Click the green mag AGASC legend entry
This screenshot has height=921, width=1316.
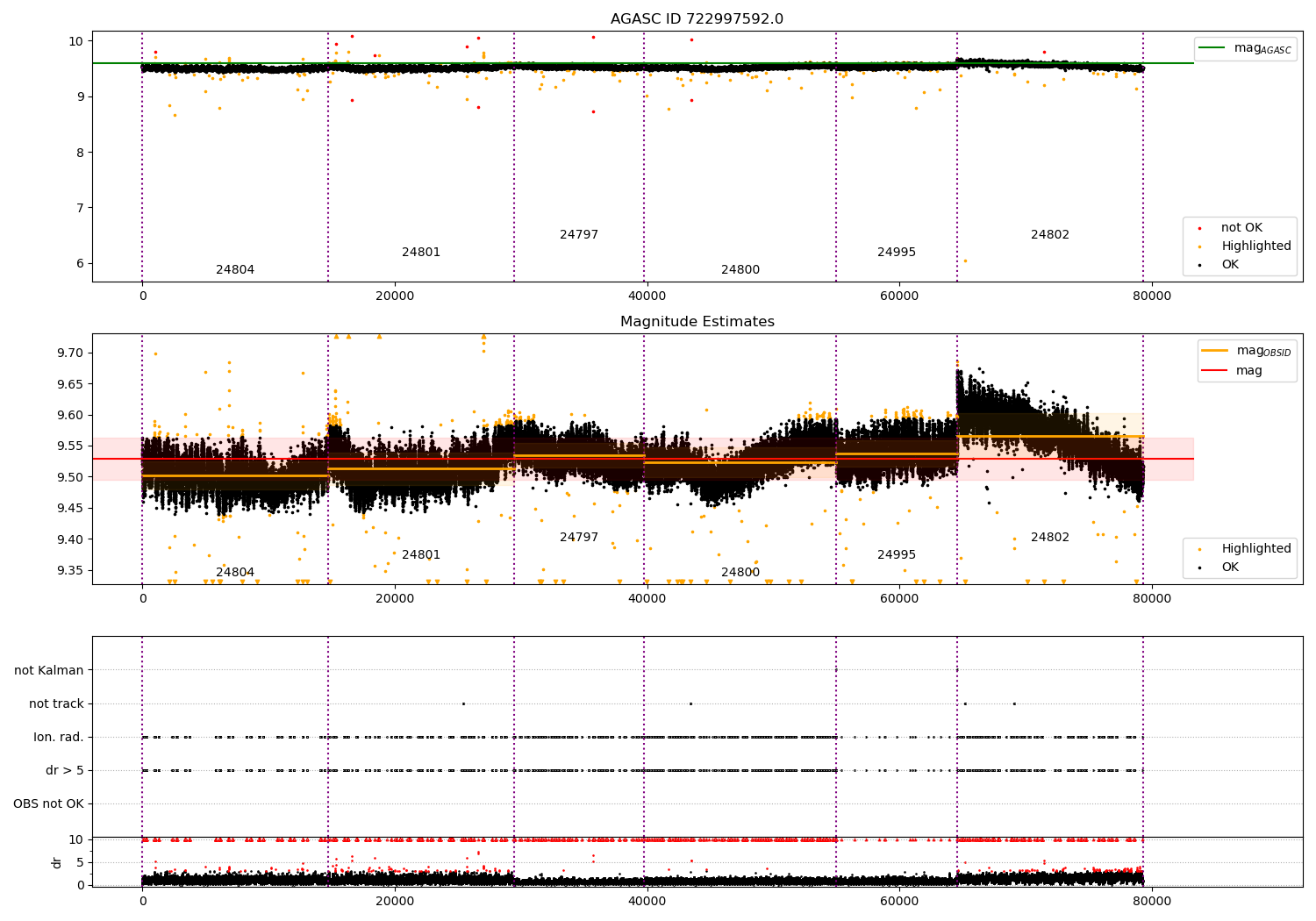pyautogui.click(x=1246, y=48)
